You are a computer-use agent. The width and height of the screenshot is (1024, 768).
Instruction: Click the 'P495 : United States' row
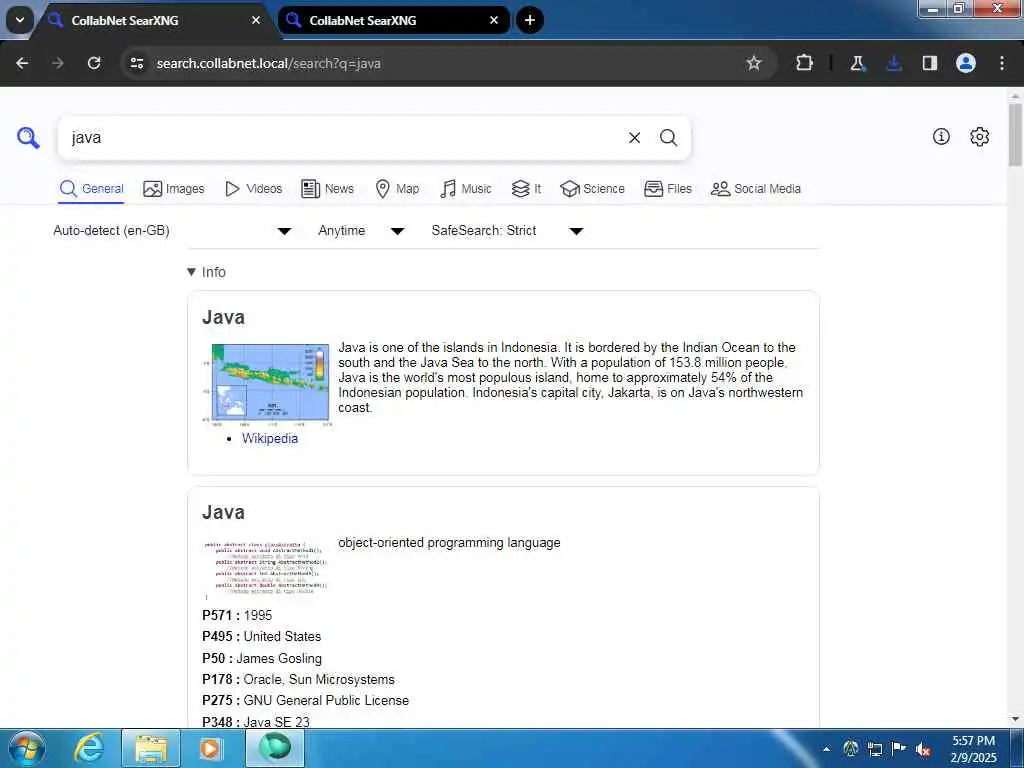click(x=262, y=637)
